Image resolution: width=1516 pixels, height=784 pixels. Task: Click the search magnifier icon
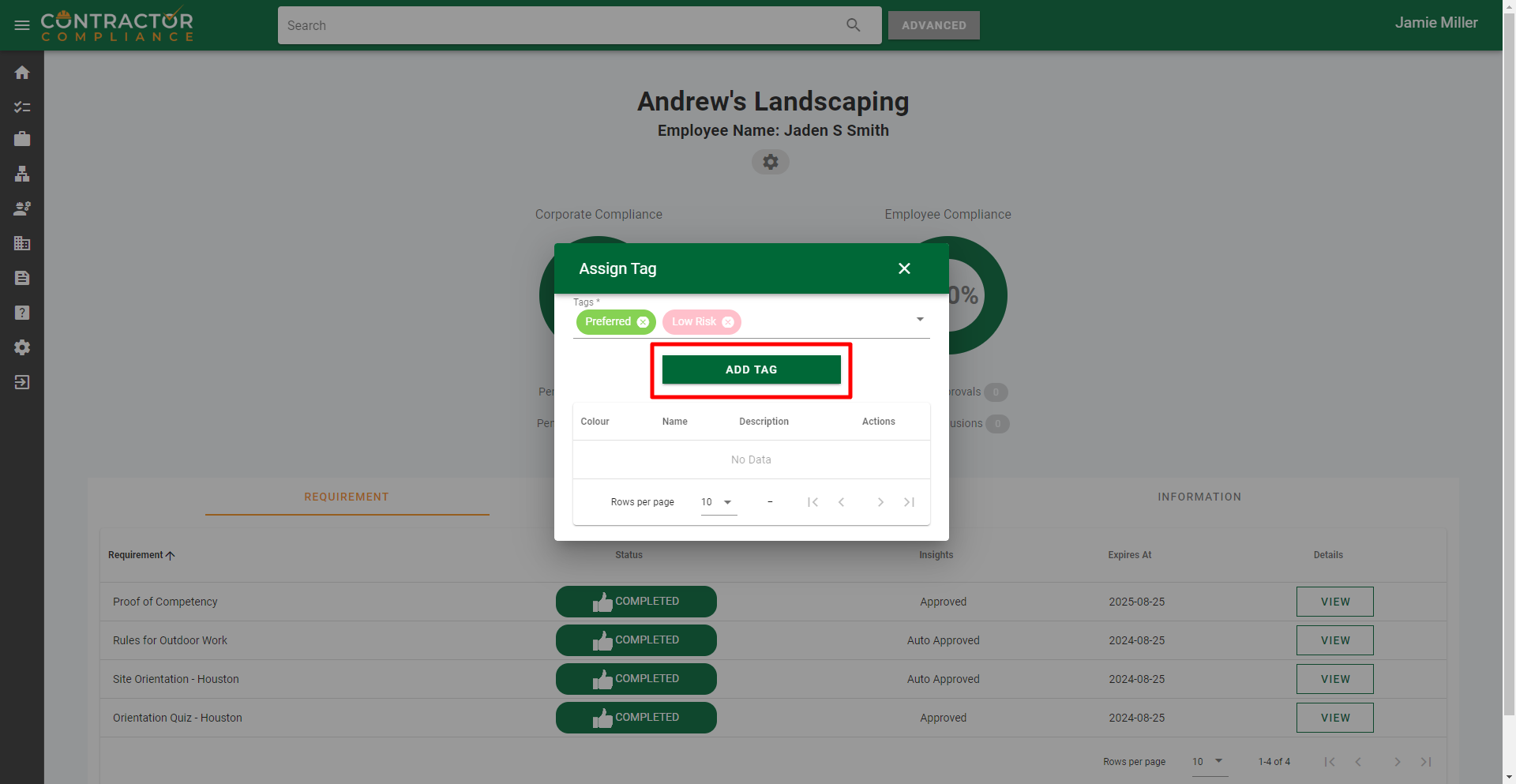point(853,25)
